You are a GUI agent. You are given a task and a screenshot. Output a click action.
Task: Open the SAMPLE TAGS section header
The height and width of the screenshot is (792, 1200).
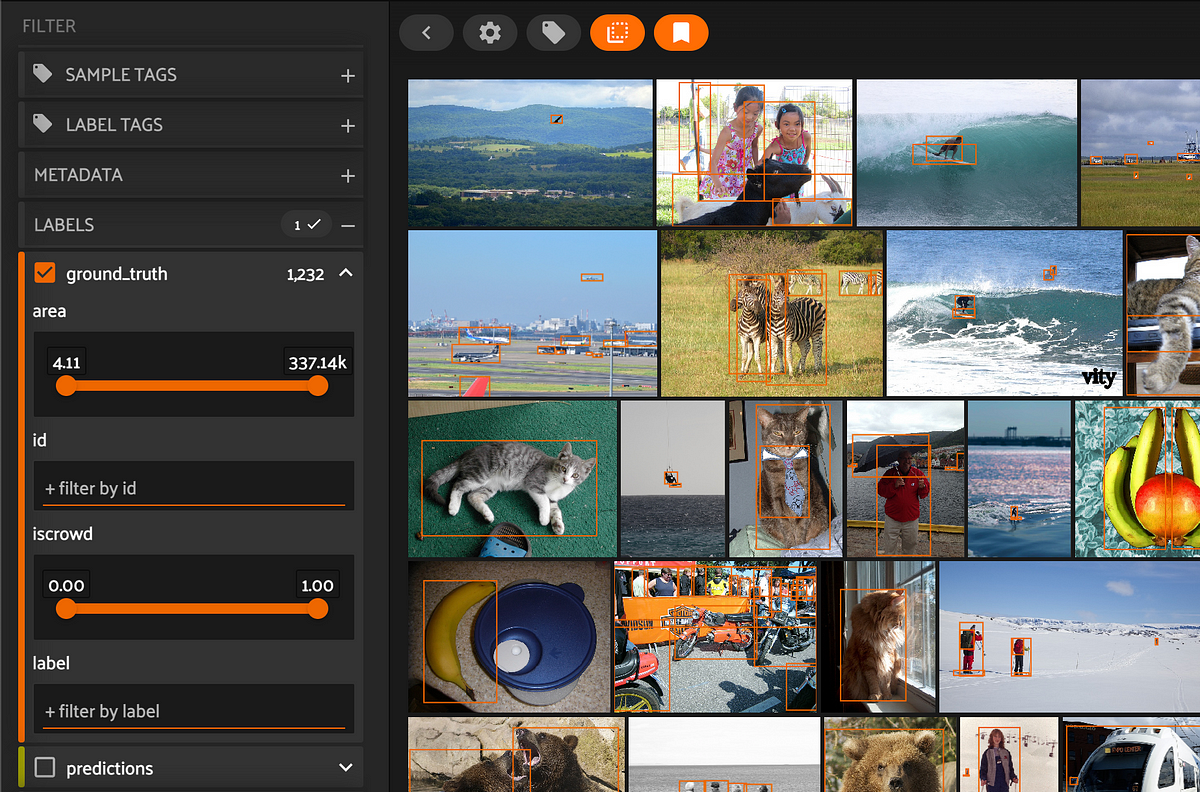pos(192,75)
